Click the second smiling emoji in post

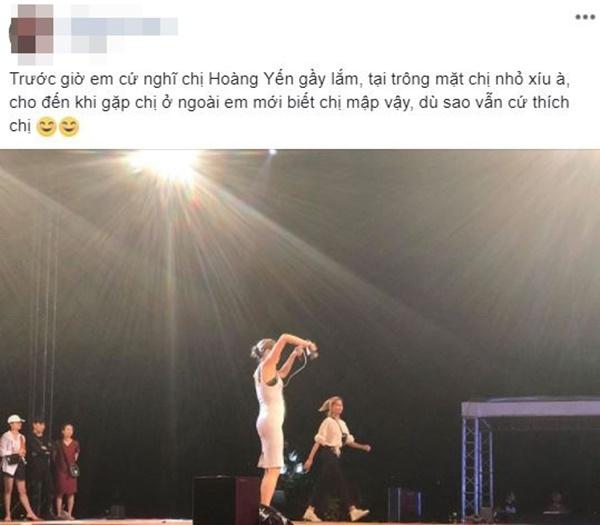pos(69,127)
